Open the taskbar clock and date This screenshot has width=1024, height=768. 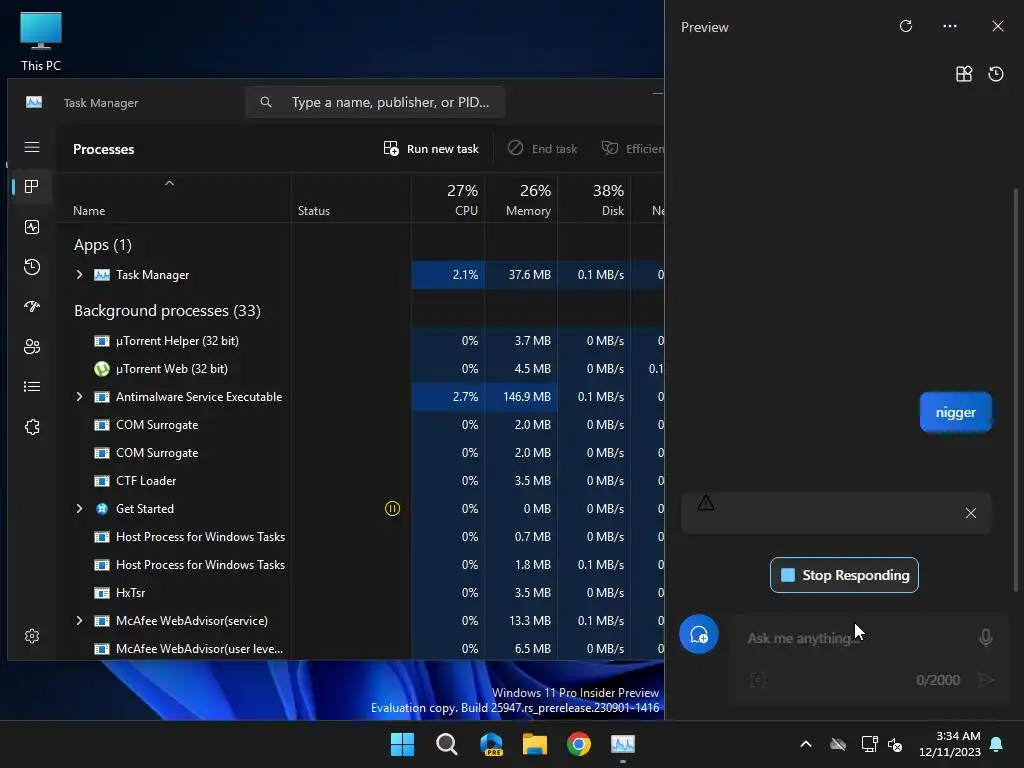949,744
